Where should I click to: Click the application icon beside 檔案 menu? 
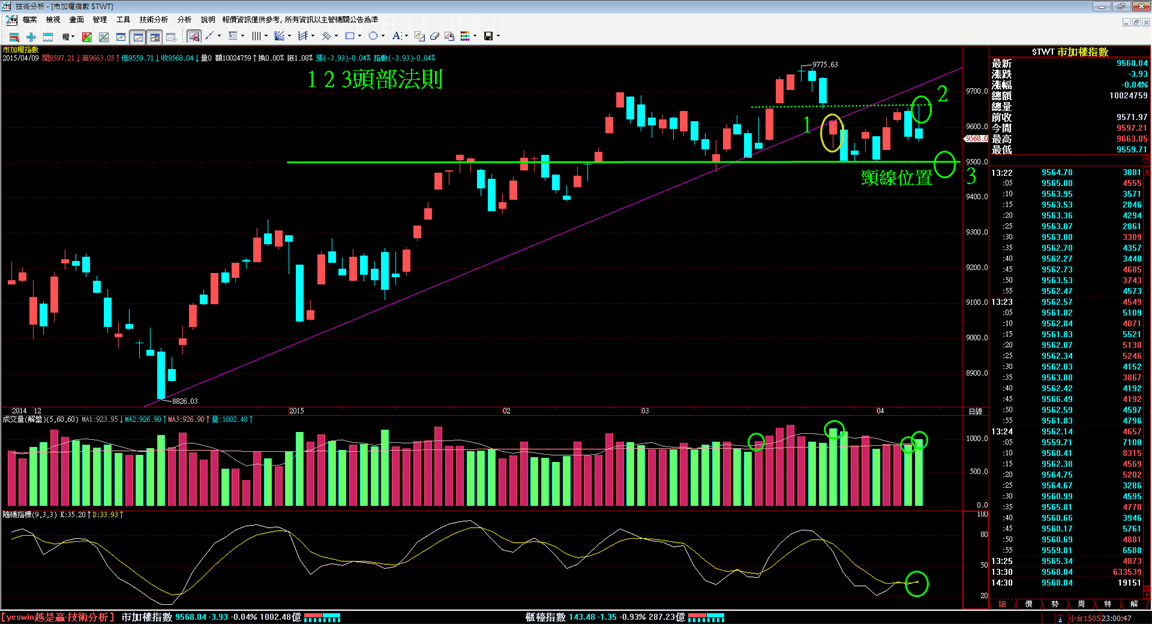coord(12,20)
